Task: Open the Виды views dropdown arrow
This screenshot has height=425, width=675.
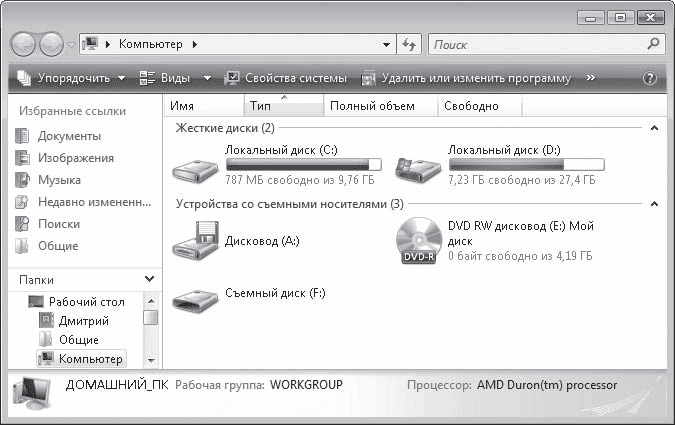Action: [207, 78]
